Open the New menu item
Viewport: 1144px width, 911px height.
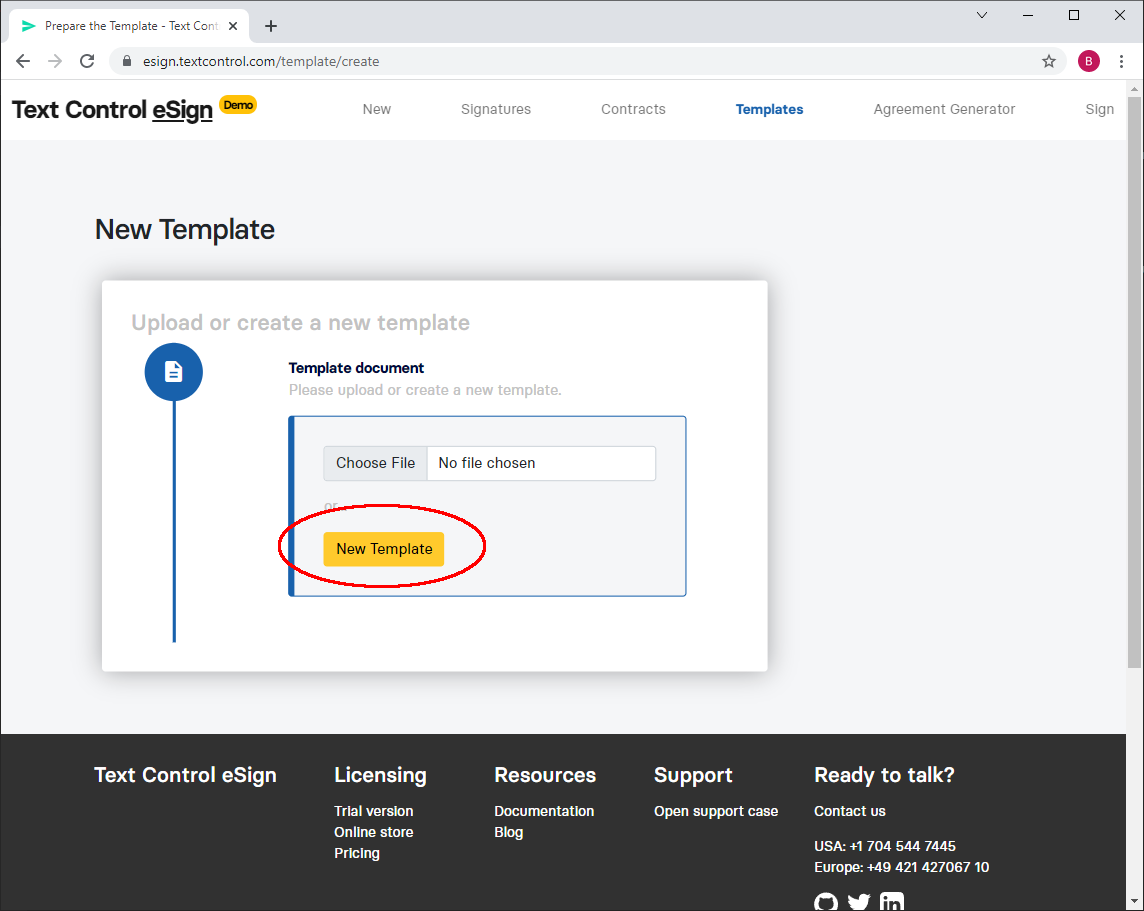point(377,109)
